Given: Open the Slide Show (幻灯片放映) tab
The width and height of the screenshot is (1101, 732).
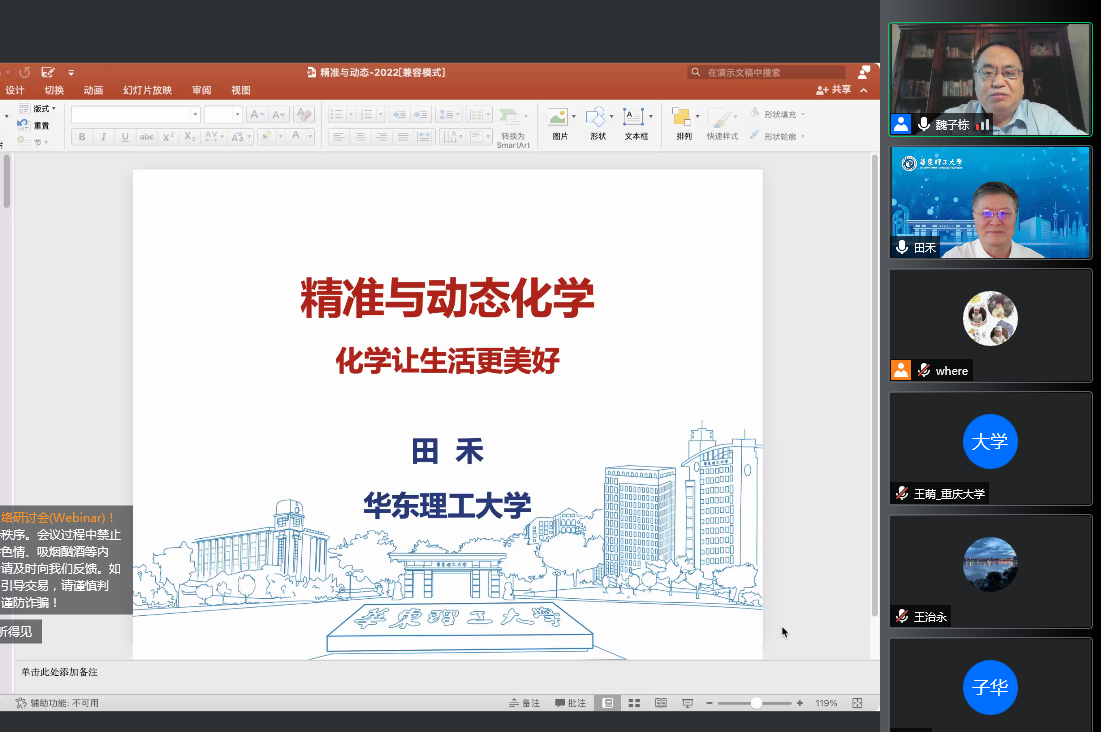Looking at the screenshot, I should [147, 90].
